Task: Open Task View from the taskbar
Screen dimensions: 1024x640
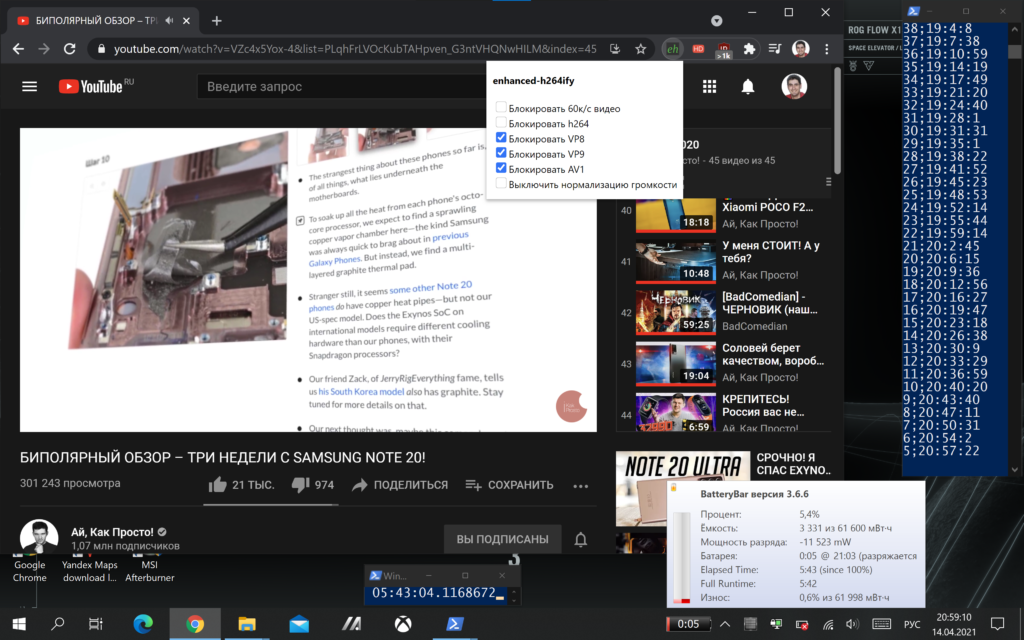Action: pyautogui.click(x=95, y=624)
